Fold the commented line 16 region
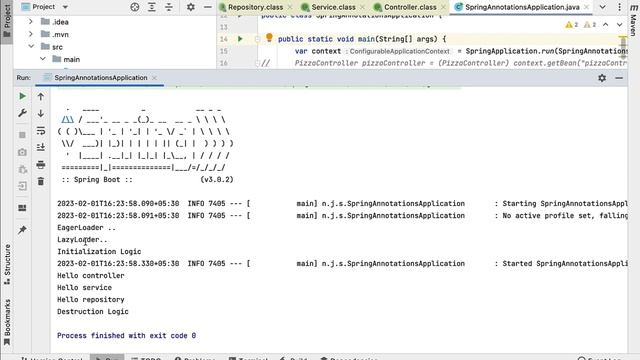 point(257,63)
